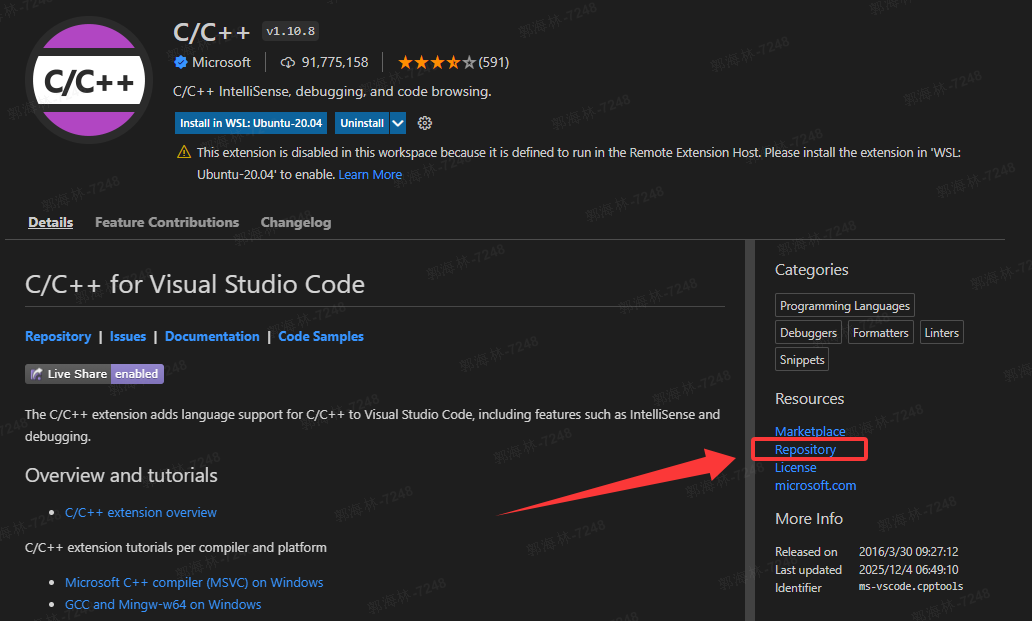Screen dimensions: 1032x621
Task: Switch to the Feature Contributions tab
Action: 166,222
